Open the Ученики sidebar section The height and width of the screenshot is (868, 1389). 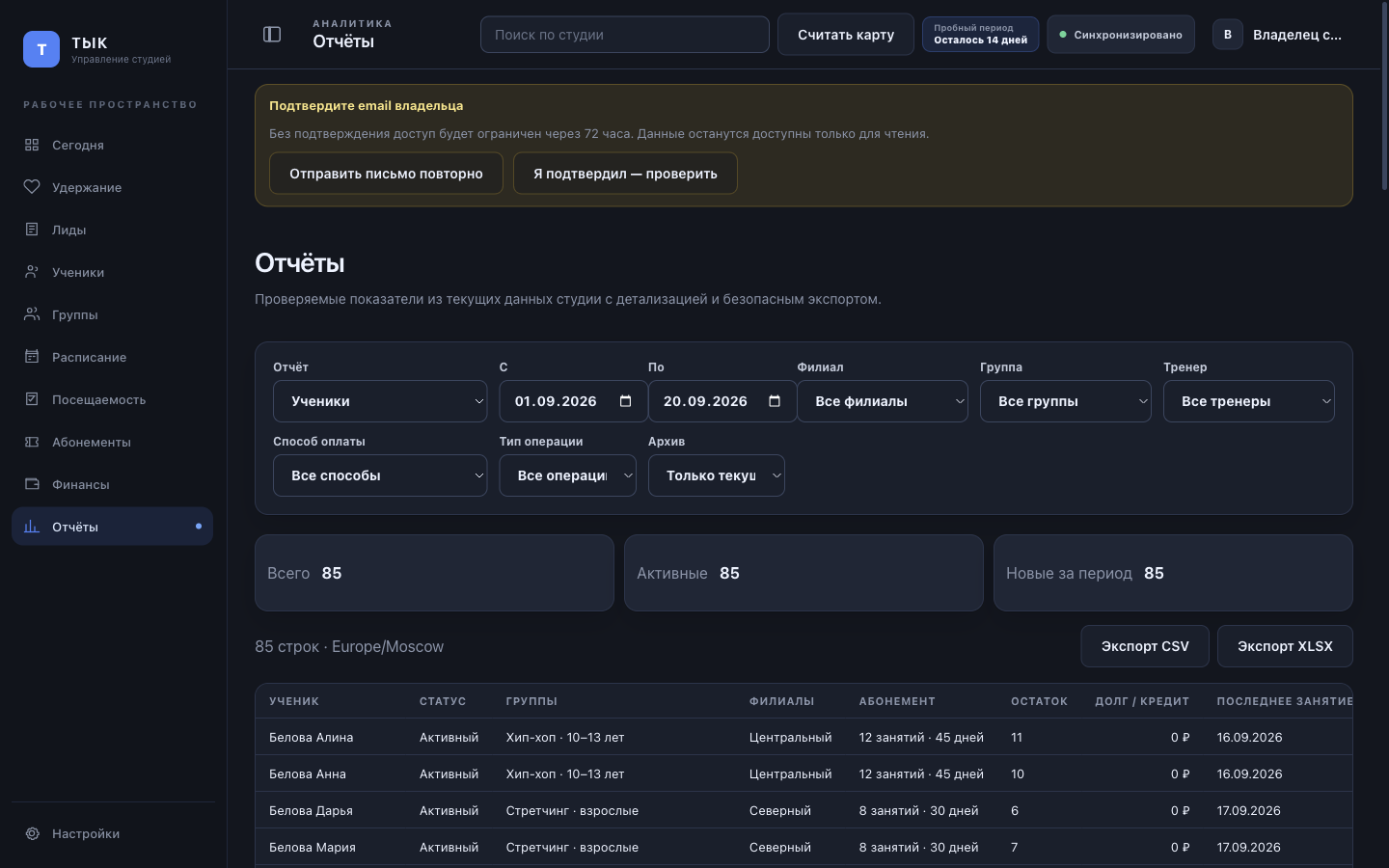pyautogui.click(x=112, y=272)
